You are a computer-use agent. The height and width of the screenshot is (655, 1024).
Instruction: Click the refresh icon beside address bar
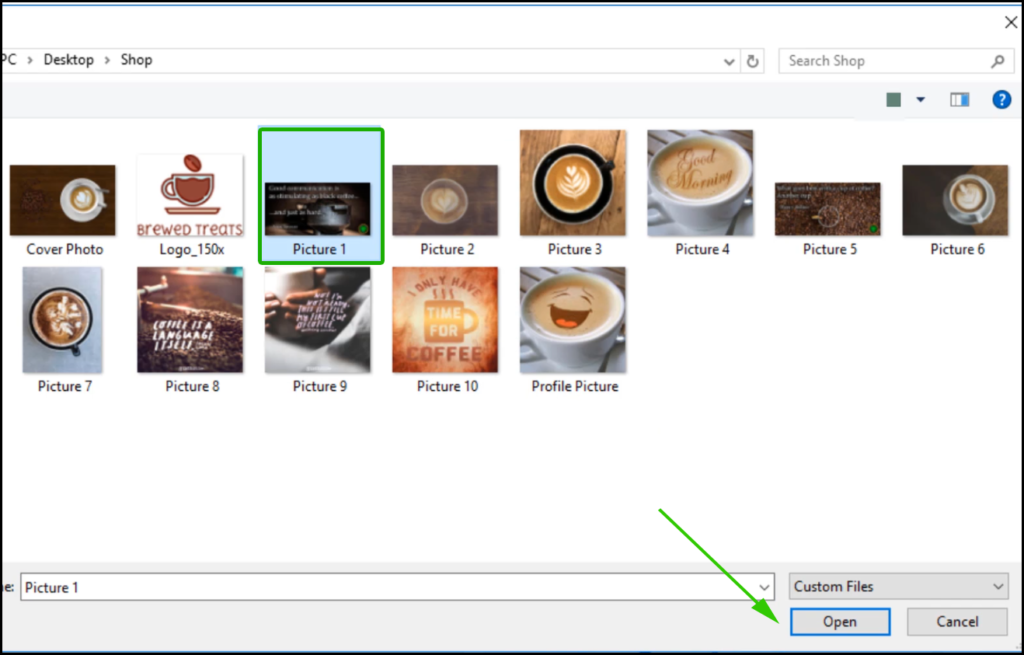point(752,61)
